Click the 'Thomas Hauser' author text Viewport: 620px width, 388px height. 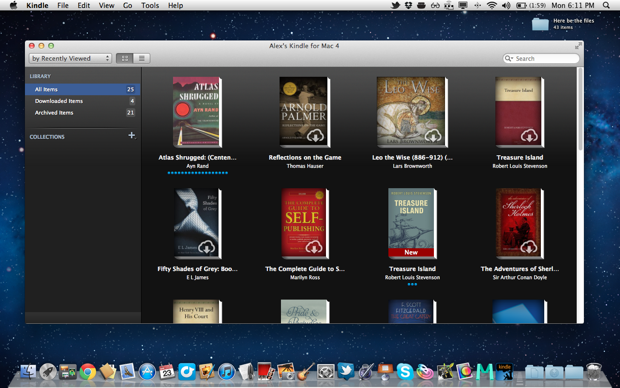tap(305, 166)
